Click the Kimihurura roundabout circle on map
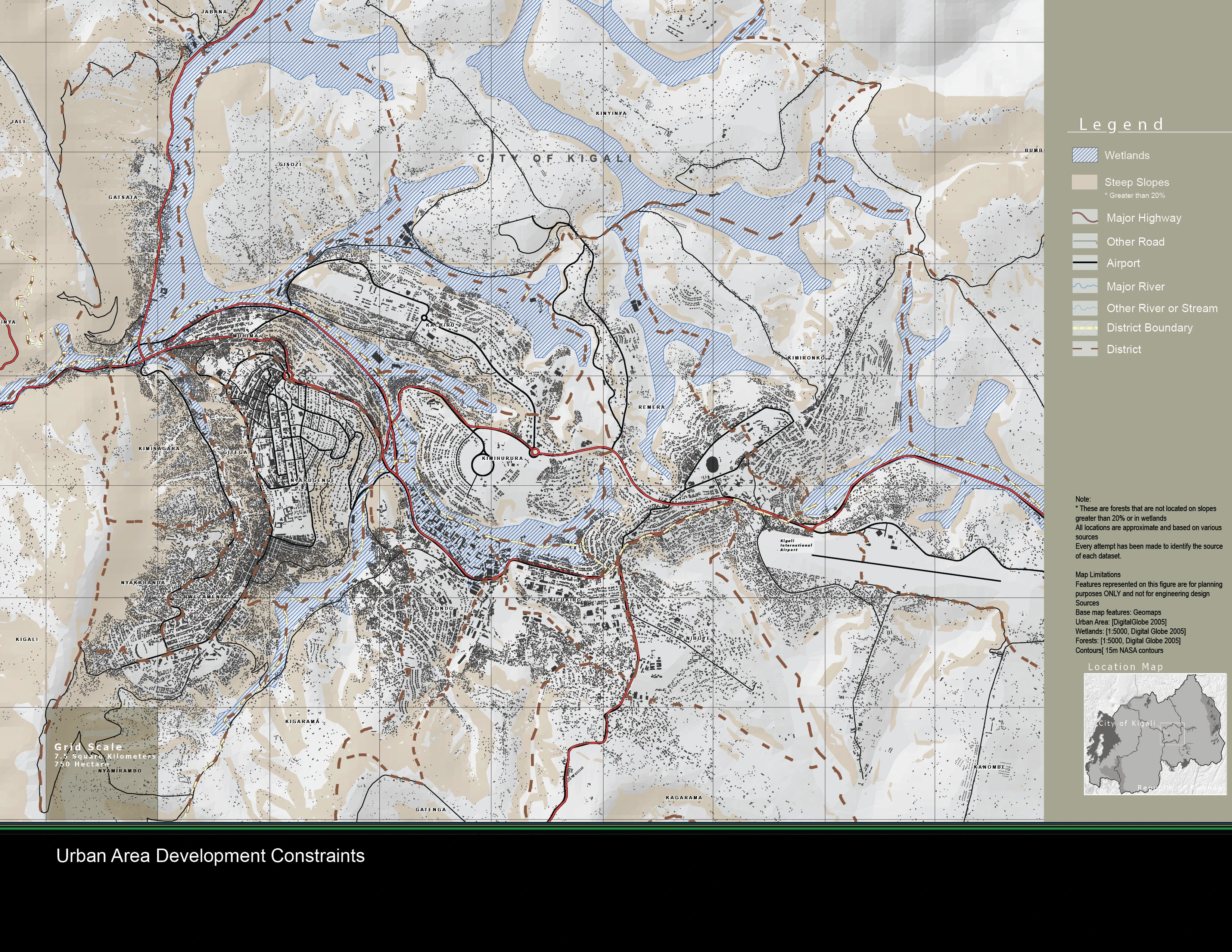The image size is (1232, 952). pyautogui.click(x=482, y=465)
